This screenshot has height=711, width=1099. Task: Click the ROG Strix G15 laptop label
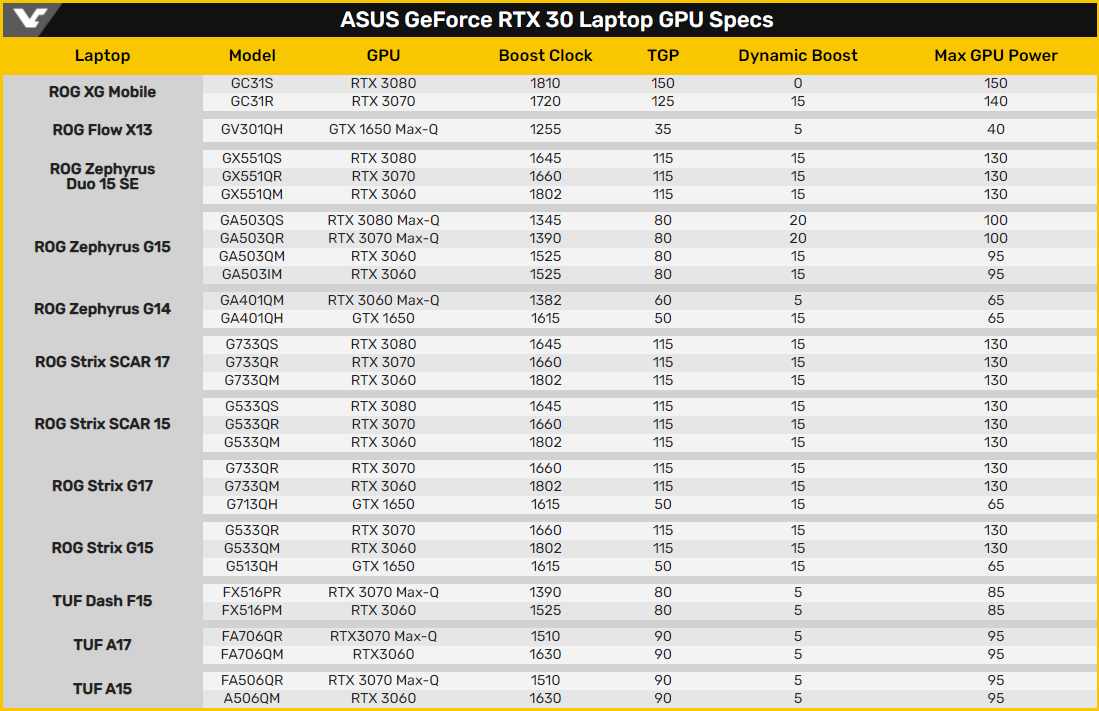coord(102,548)
